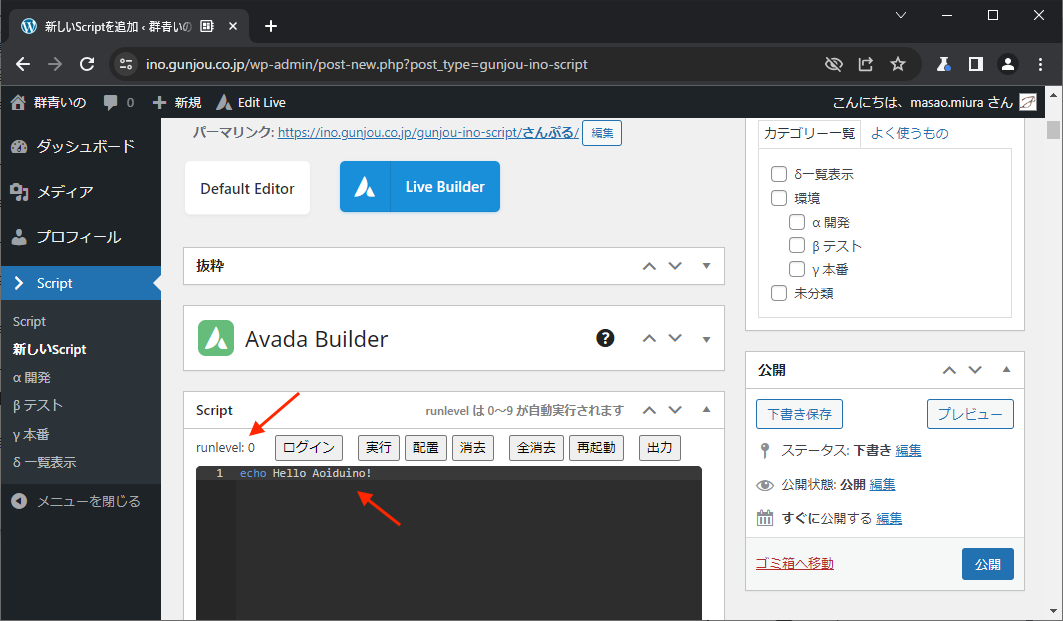This screenshot has width=1063, height=621.
Task: Open メディア in the admin sidebar
Action: [65, 192]
